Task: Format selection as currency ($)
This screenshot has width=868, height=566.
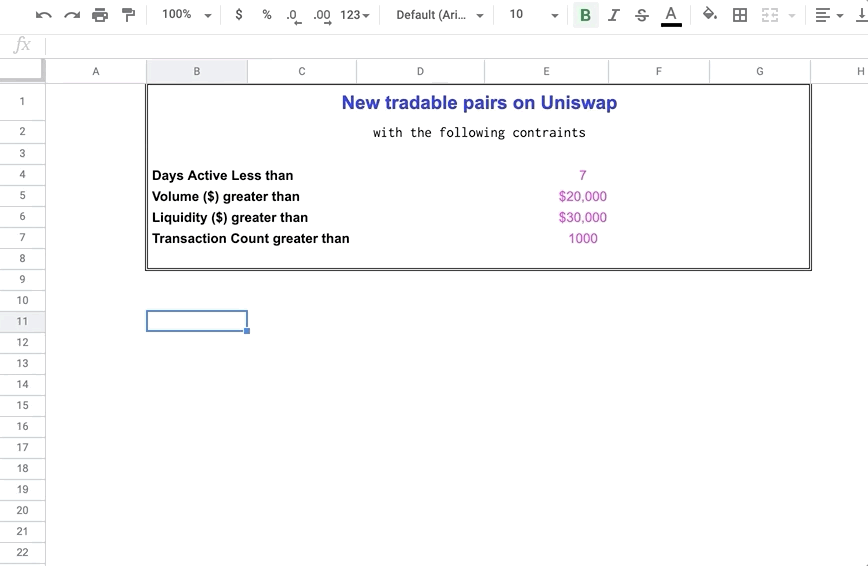Action: [238, 15]
